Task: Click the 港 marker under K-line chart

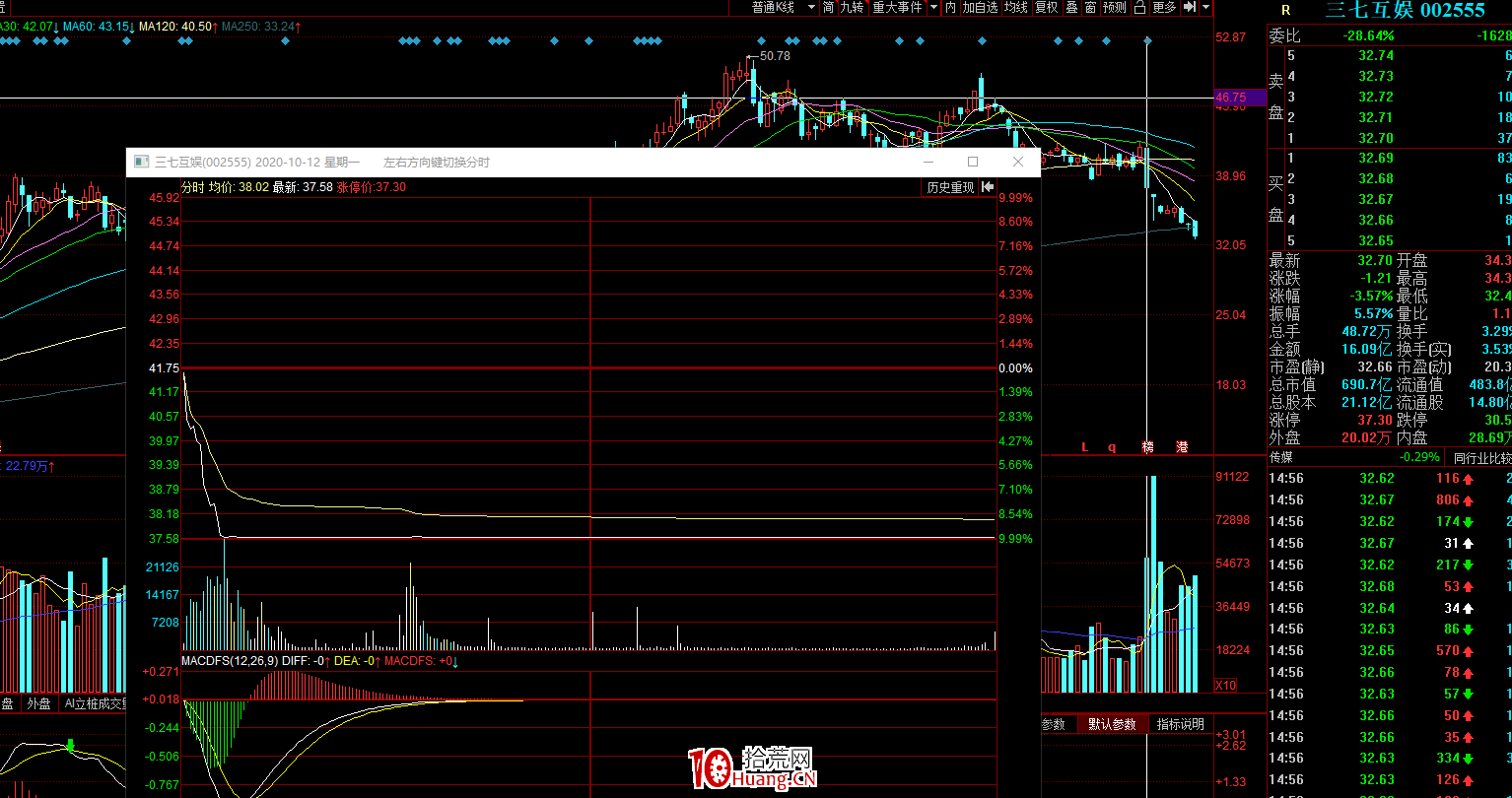Action: point(1182,447)
